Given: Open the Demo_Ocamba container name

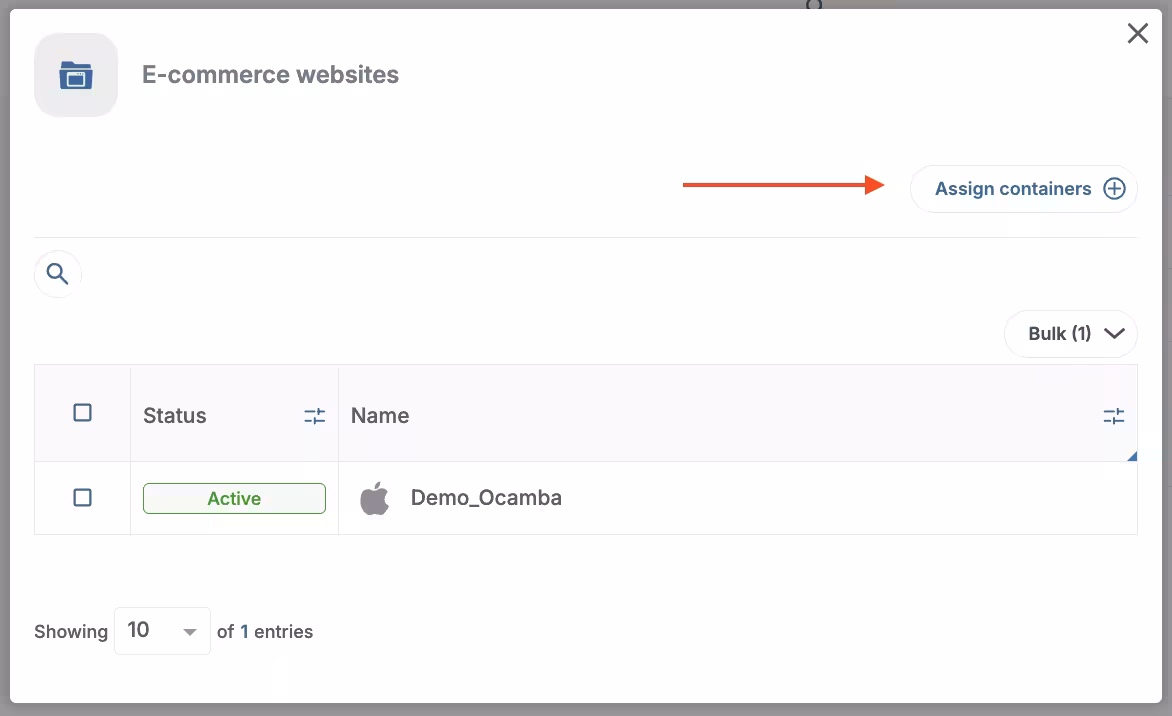Looking at the screenshot, I should pyautogui.click(x=486, y=498).
